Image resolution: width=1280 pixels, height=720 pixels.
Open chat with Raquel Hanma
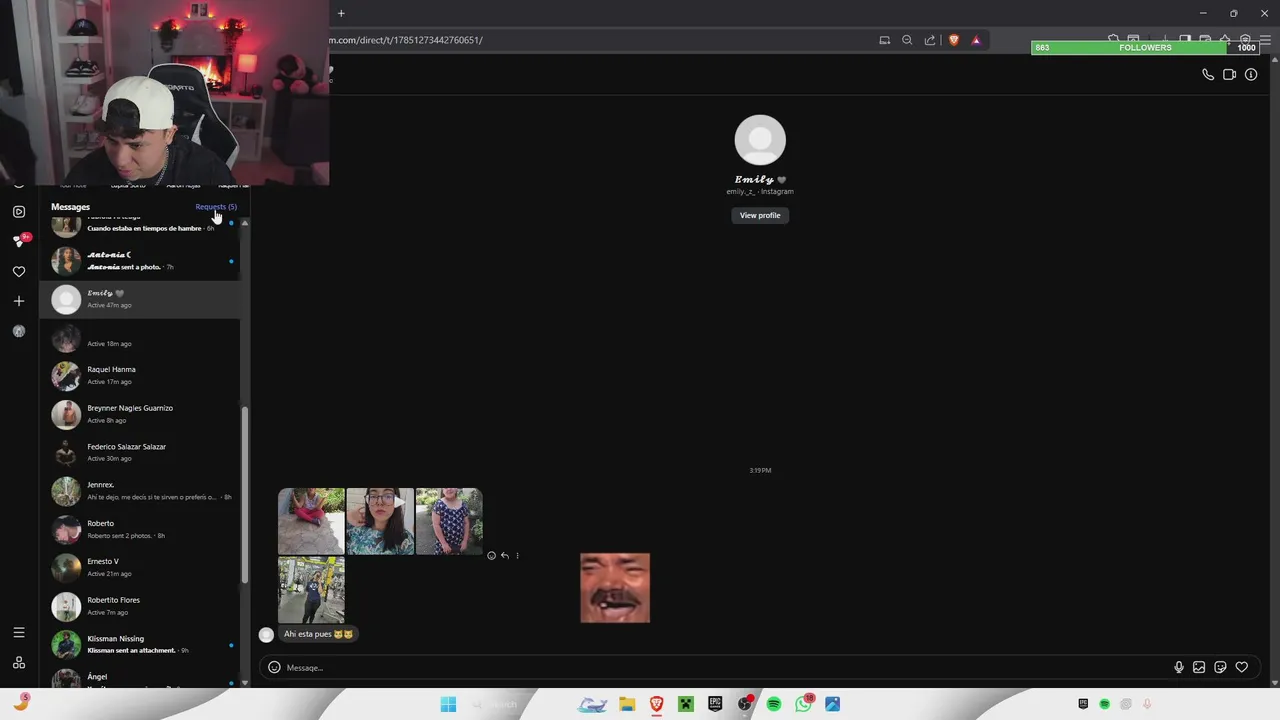pos(140,376)
